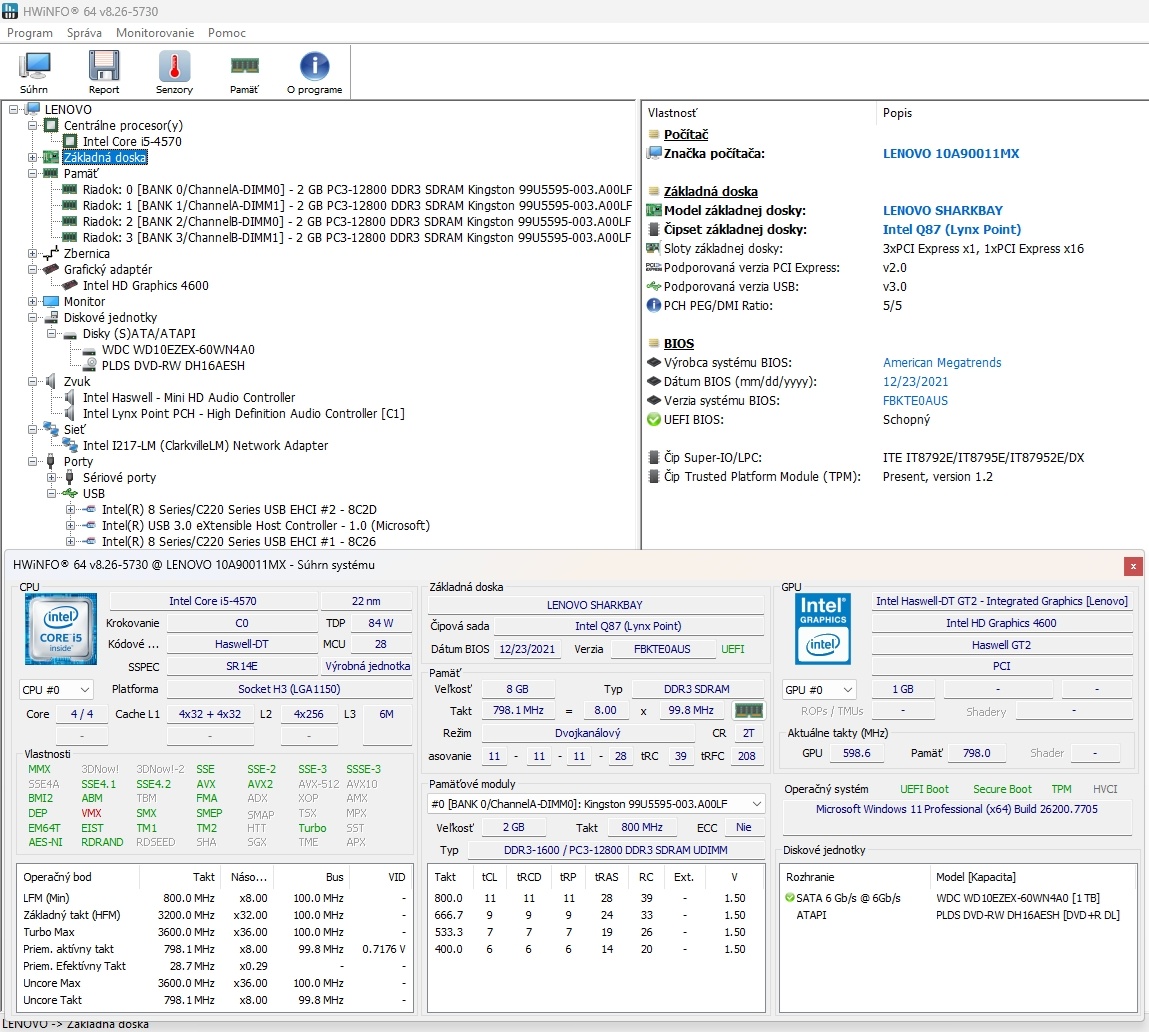Click the LENOVO 10A90011MX link
Image resolution: width=1149 pixels, height=1032 pixels.
pos(951,153)
